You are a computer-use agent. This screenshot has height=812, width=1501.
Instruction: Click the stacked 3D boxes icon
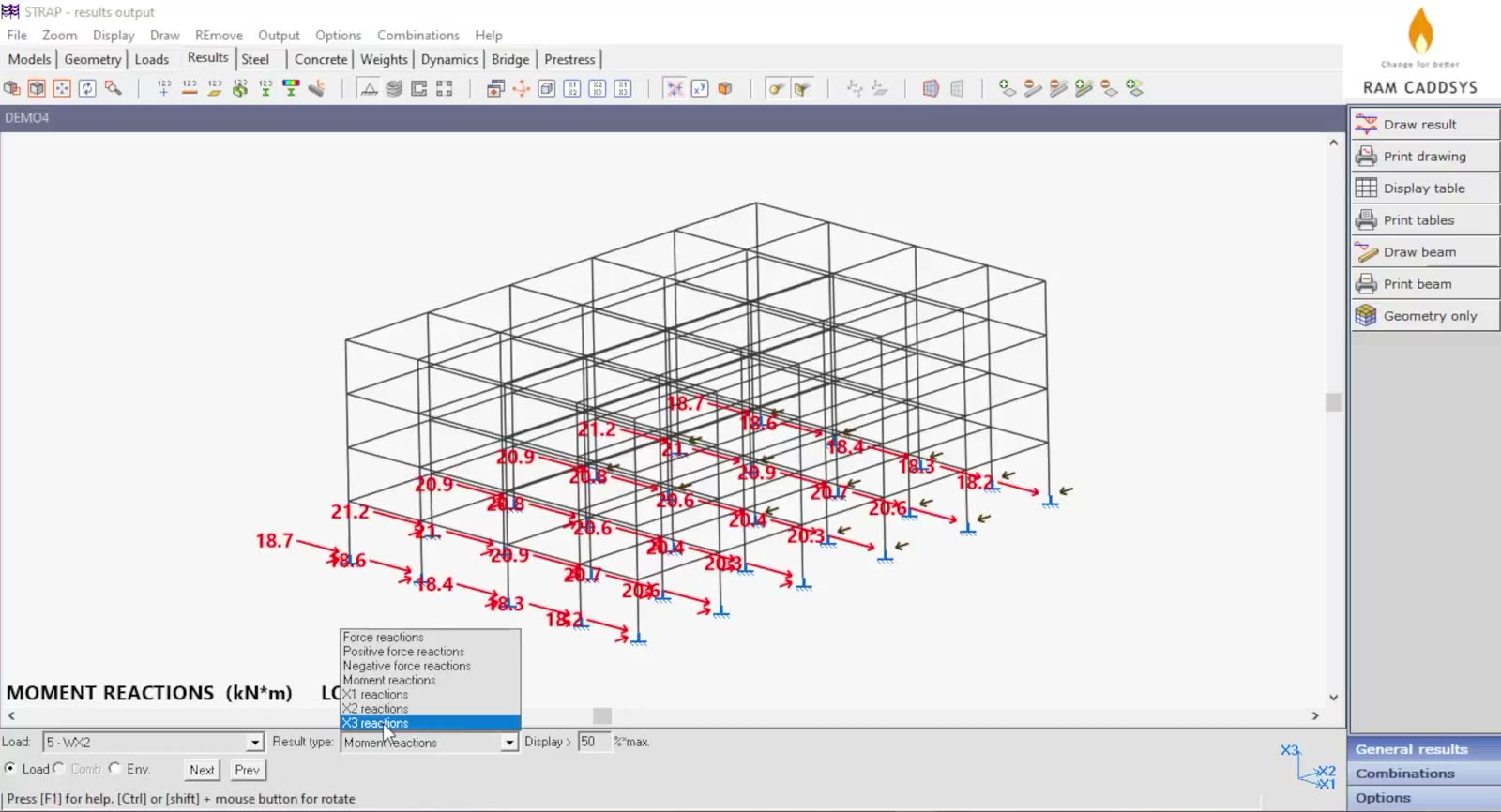(x=11, y=88)
